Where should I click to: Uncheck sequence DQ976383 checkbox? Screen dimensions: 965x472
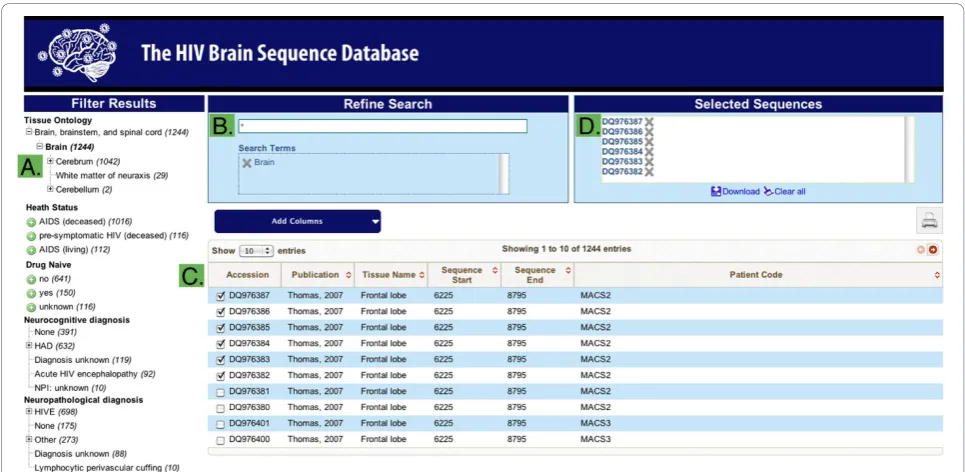coord(221,360)
